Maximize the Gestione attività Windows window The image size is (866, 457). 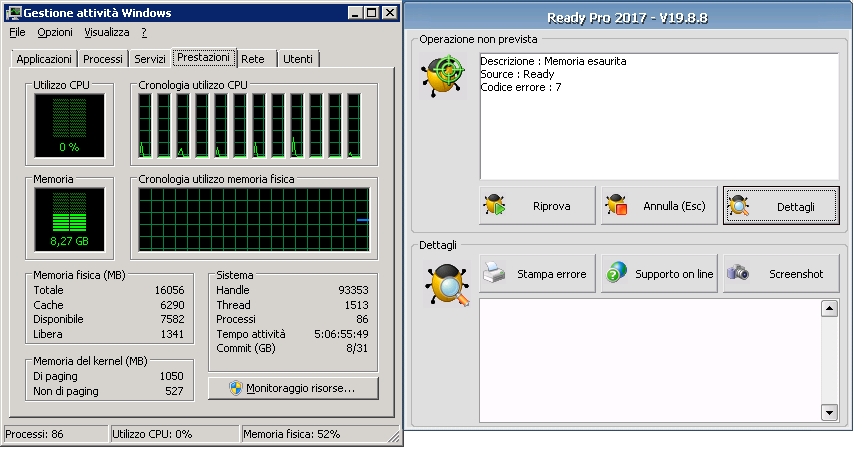(372, 13)
